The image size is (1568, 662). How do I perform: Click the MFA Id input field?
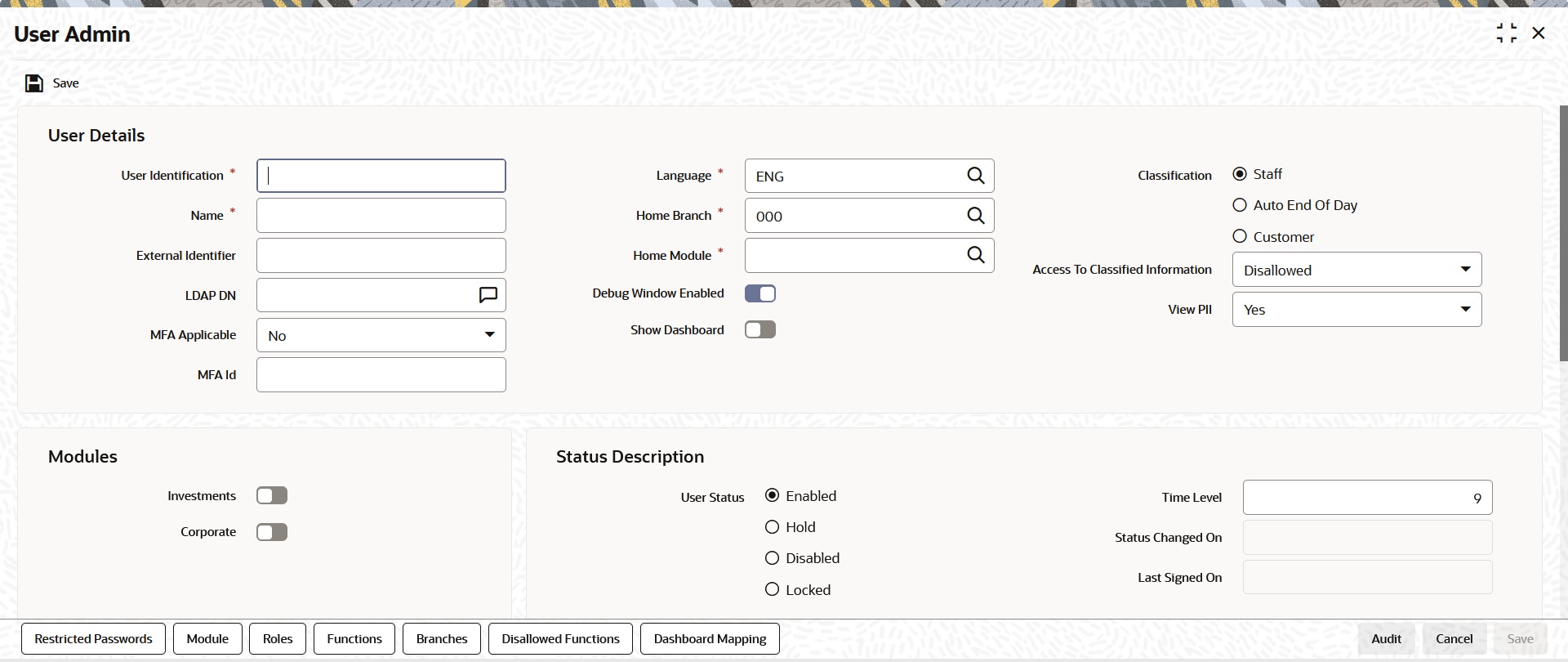click(x=381, y=375)
